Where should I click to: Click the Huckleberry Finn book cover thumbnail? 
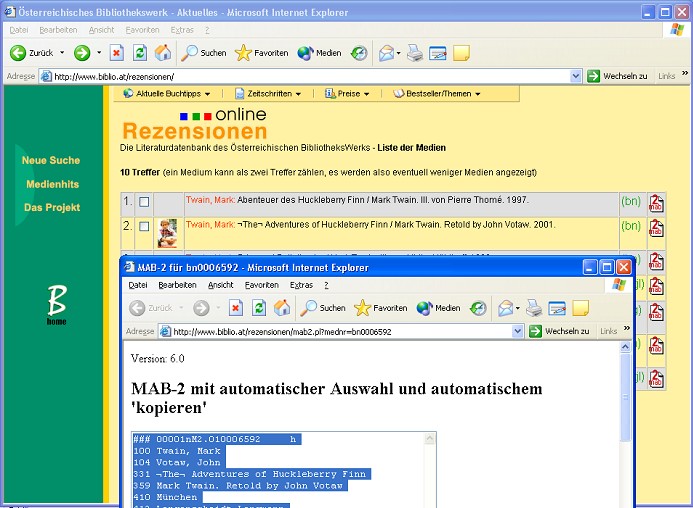pos(168,231)
